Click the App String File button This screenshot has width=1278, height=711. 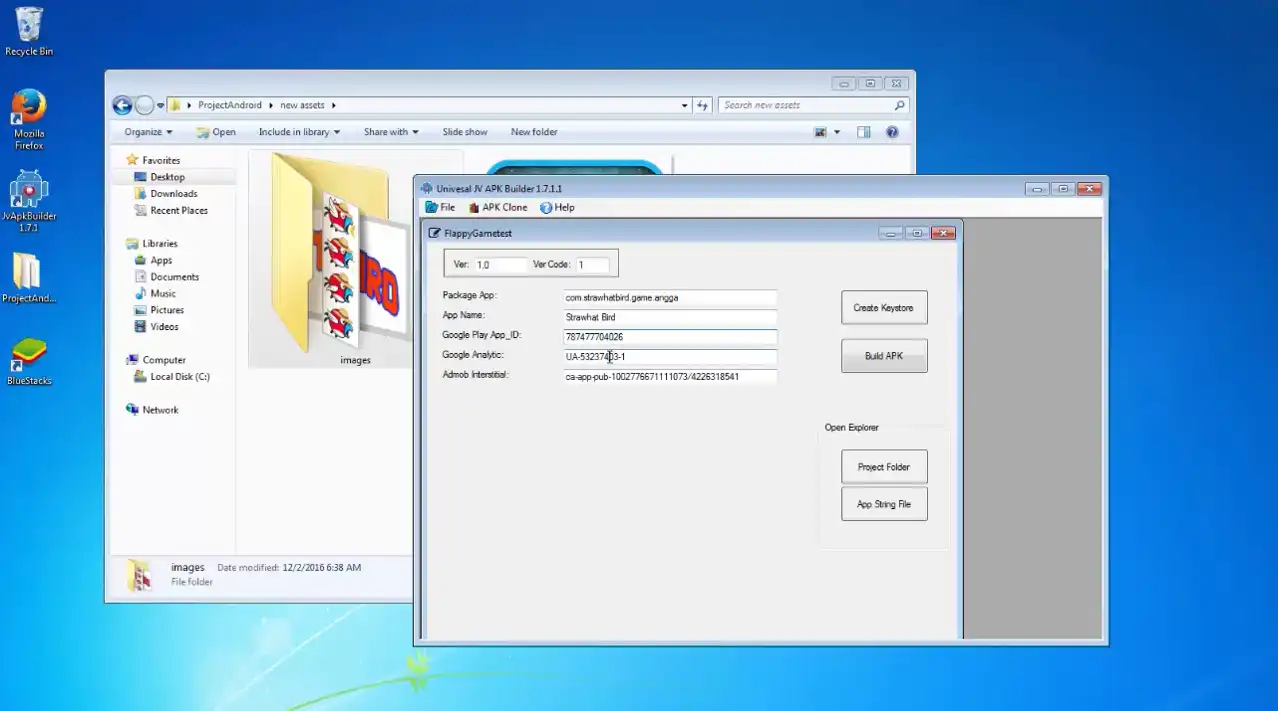(884, 504)
